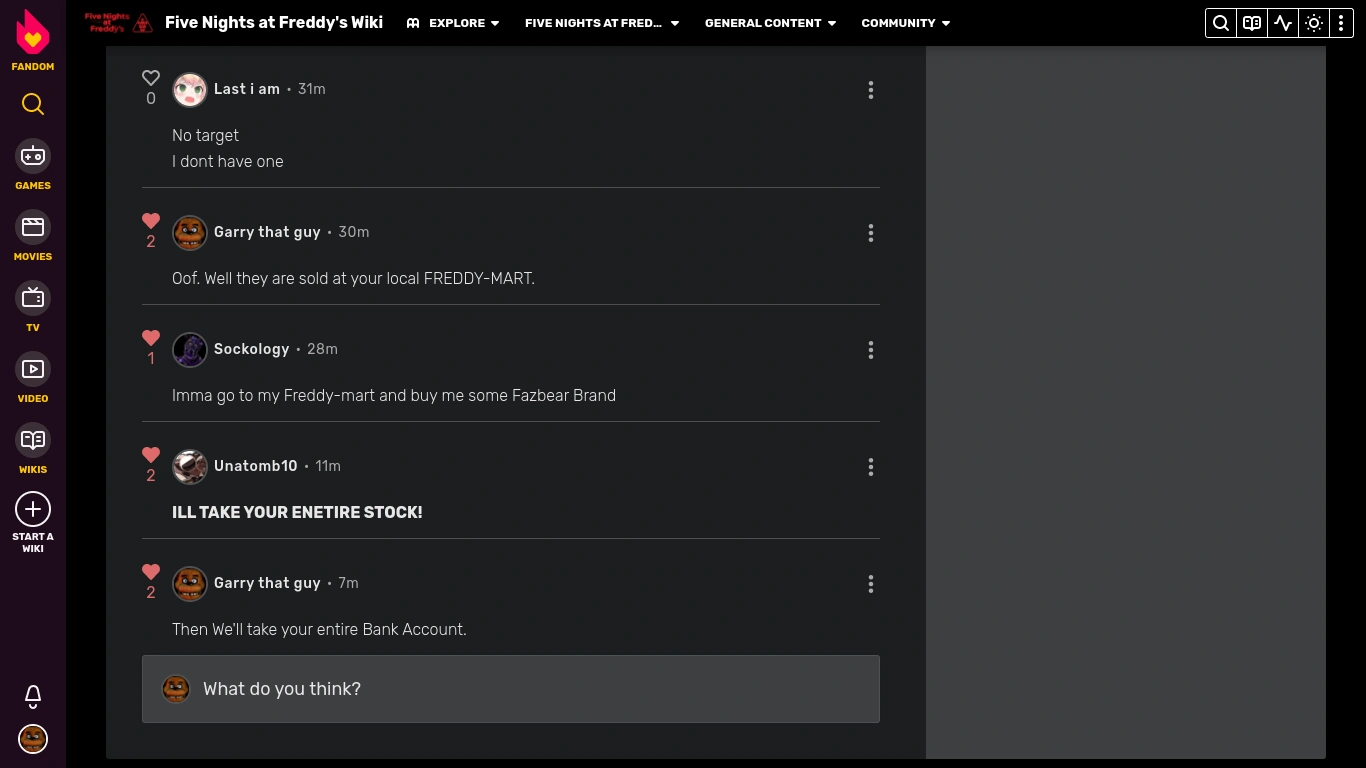Open Sockology's user profile

pos(251,349)
